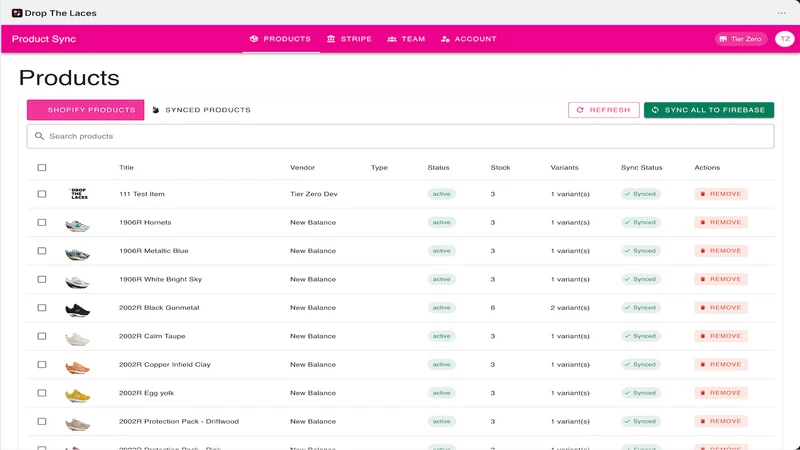Click the 2002R Black Gunmetal shoe thumbnail
800x450 pixels.
pyautogui.click(x=78, y=310)
